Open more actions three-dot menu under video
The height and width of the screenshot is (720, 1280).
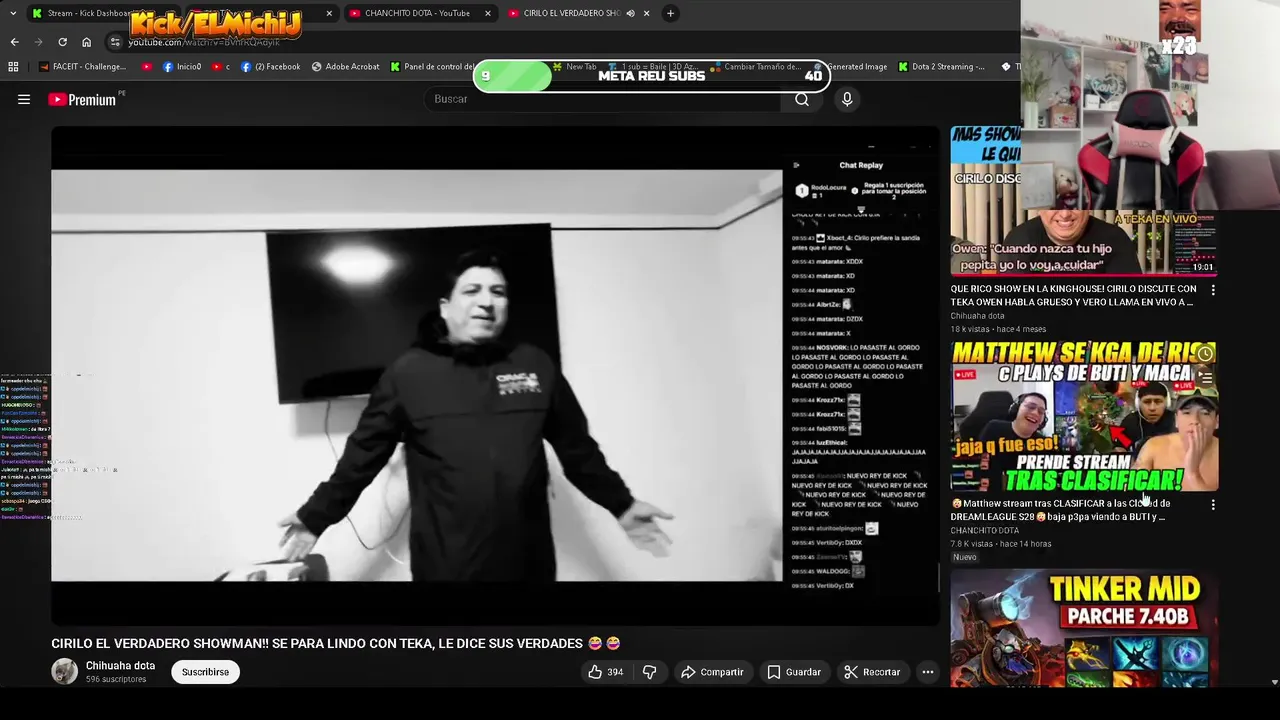pyautogui.click(x=928, y=672)
